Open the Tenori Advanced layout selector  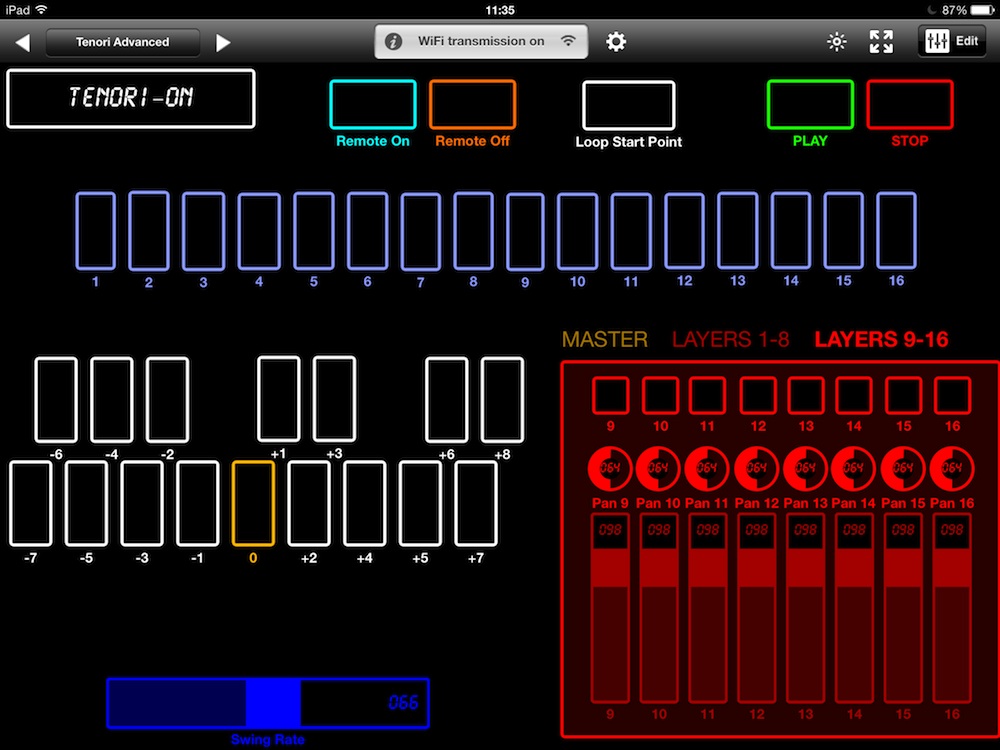(122, 42)
